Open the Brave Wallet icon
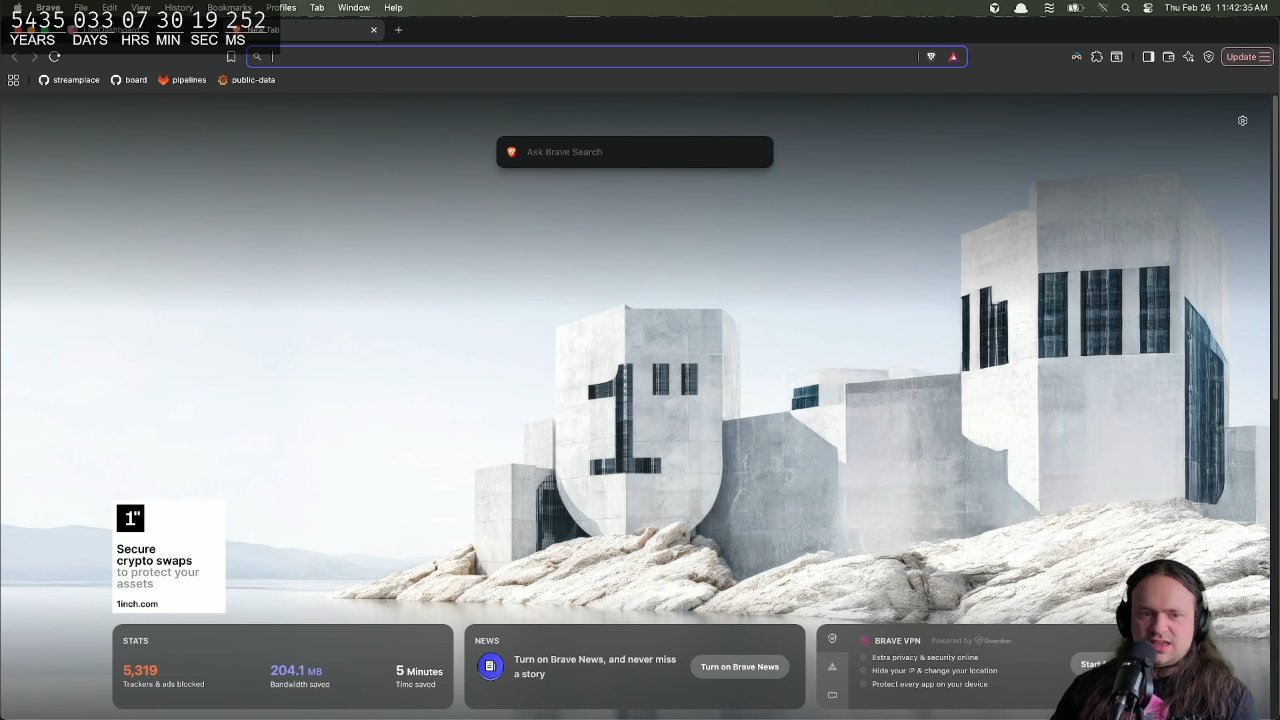Image resolution: width=1280 pixels, height=720 pixels. 1168,57
